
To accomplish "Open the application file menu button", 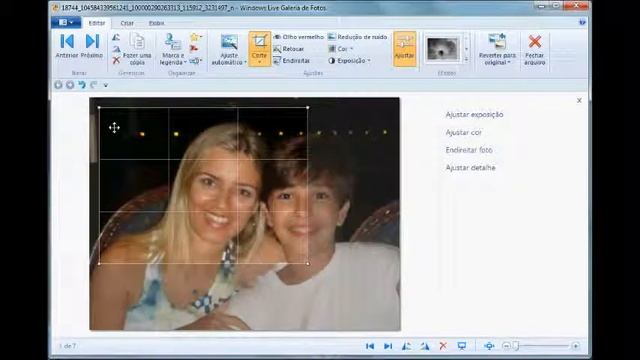I will coord(66,22).
